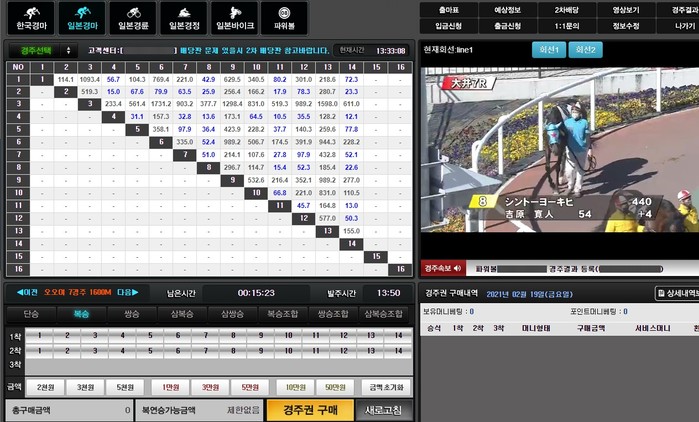Switch to the 쌍승 bet type tab
Image resolution: width=699 pixels, height=422 pixels.
129,314
